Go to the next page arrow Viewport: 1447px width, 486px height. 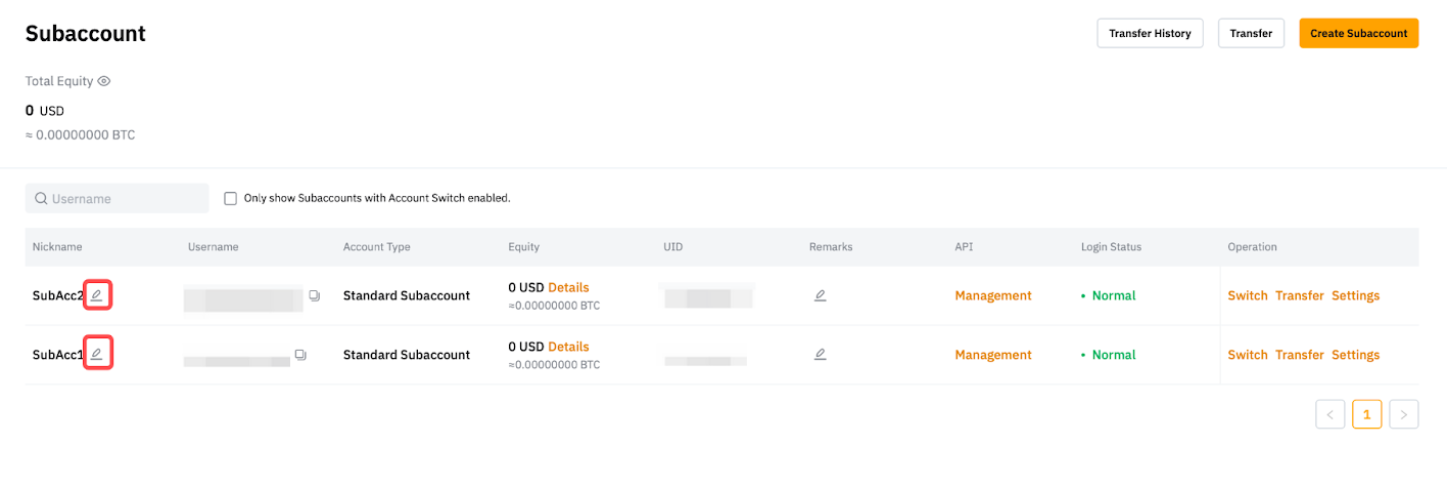(x=1404, y=414)
